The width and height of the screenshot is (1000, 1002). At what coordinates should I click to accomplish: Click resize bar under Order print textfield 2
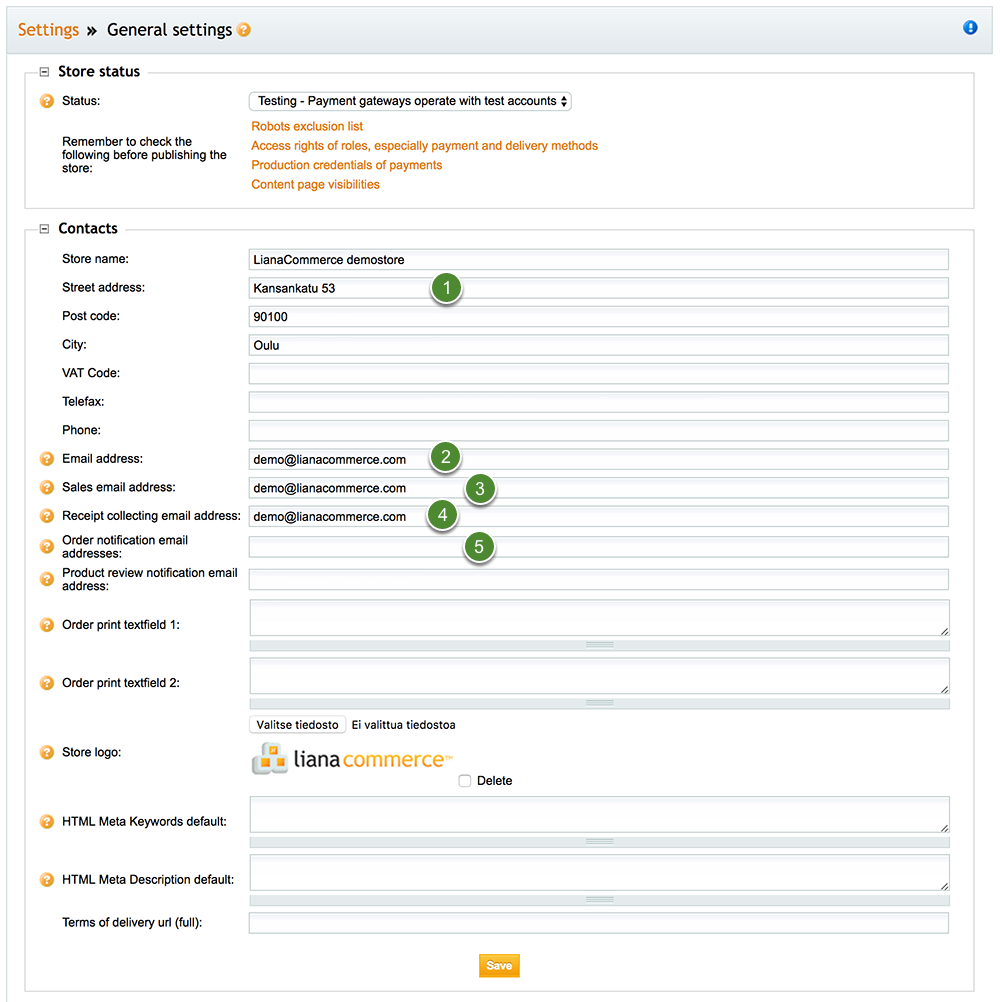pos(599,704)
